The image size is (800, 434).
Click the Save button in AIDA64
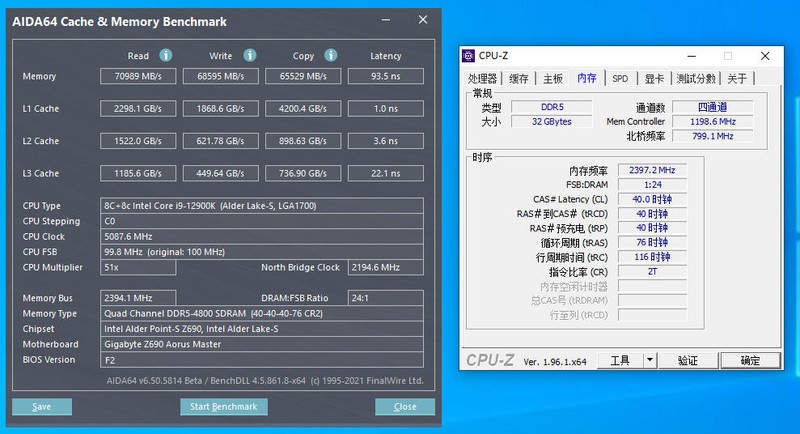[x=42, y=406]
